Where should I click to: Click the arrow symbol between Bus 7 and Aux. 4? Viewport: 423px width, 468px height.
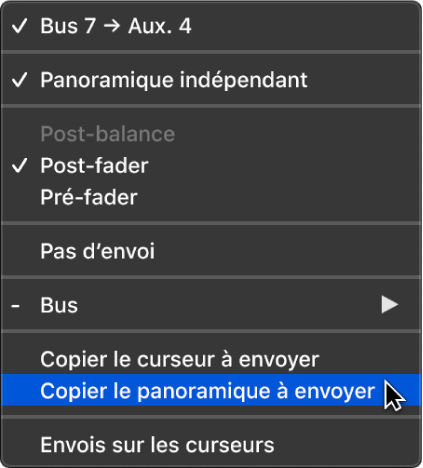click(112, 26)
